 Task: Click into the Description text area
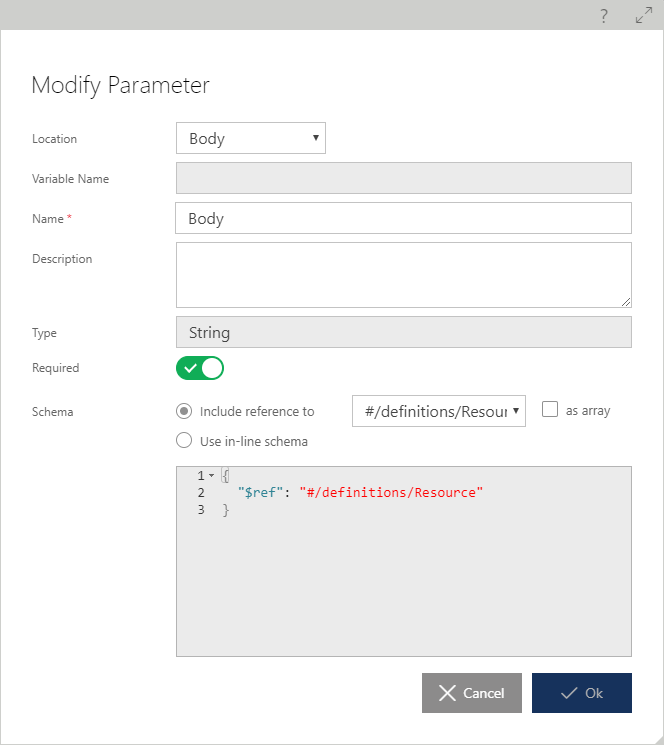point(404,275)
